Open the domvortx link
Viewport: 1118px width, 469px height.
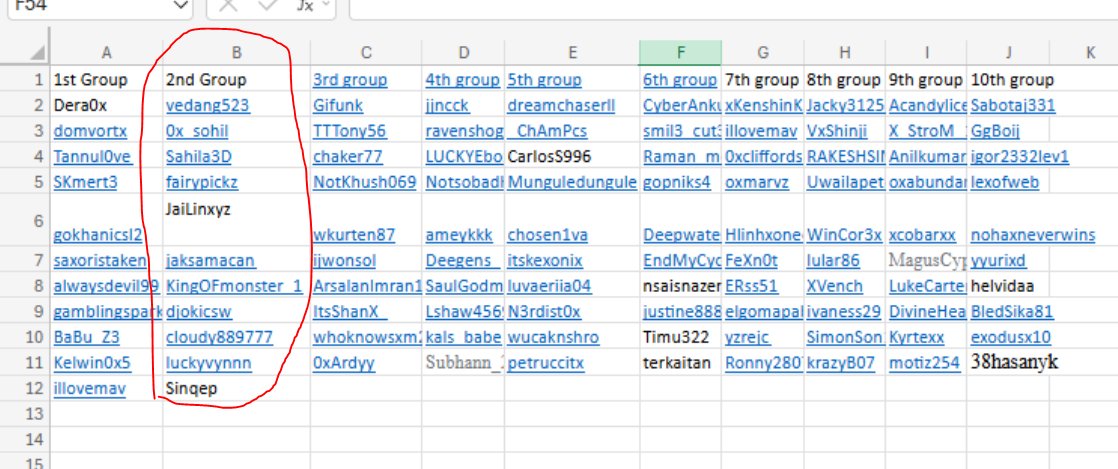[x=90, y=131]
